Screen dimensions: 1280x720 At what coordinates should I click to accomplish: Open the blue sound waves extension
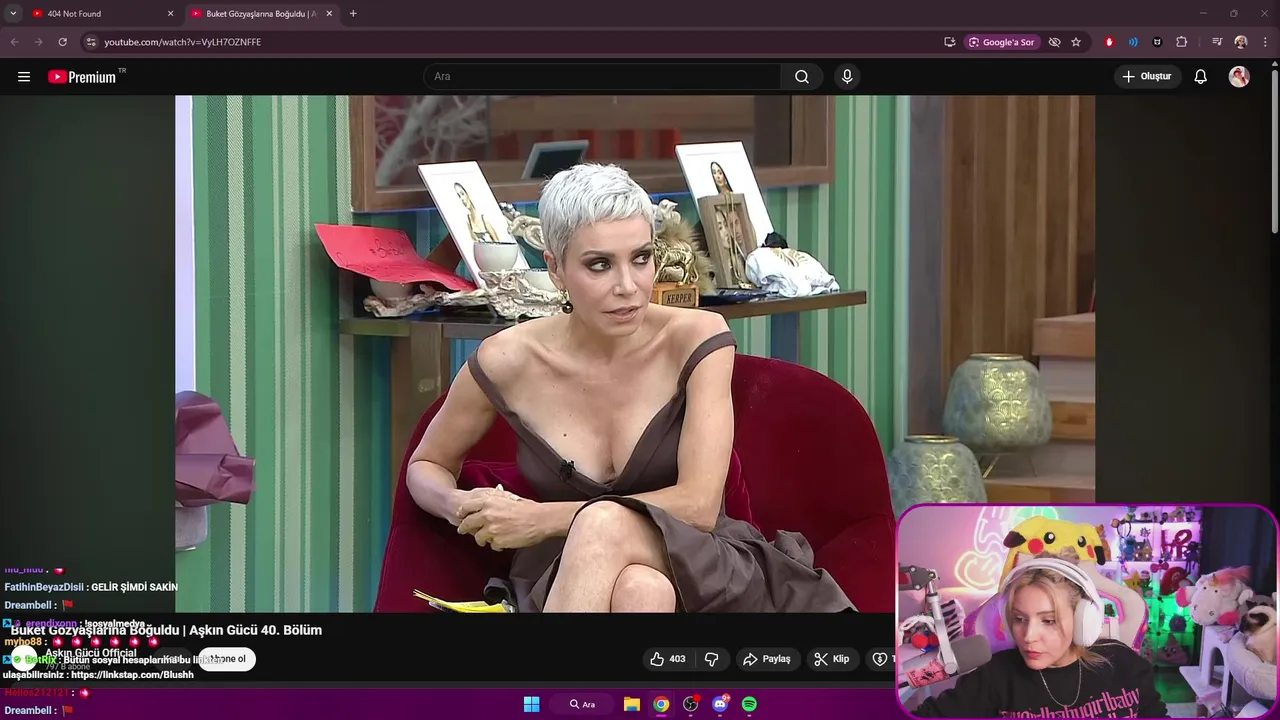click(1133, 42)
